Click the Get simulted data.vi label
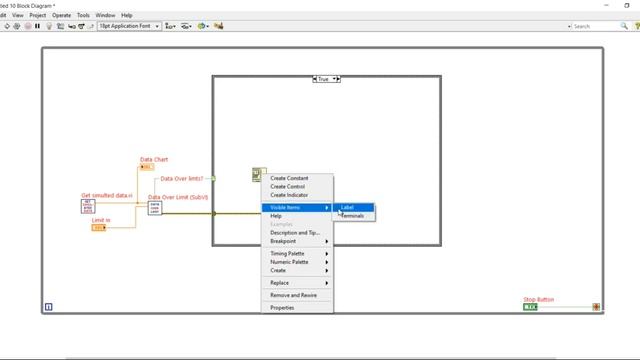Image resolution: width=640 pixels, height=360 pixels. click(x=107, y=196)
